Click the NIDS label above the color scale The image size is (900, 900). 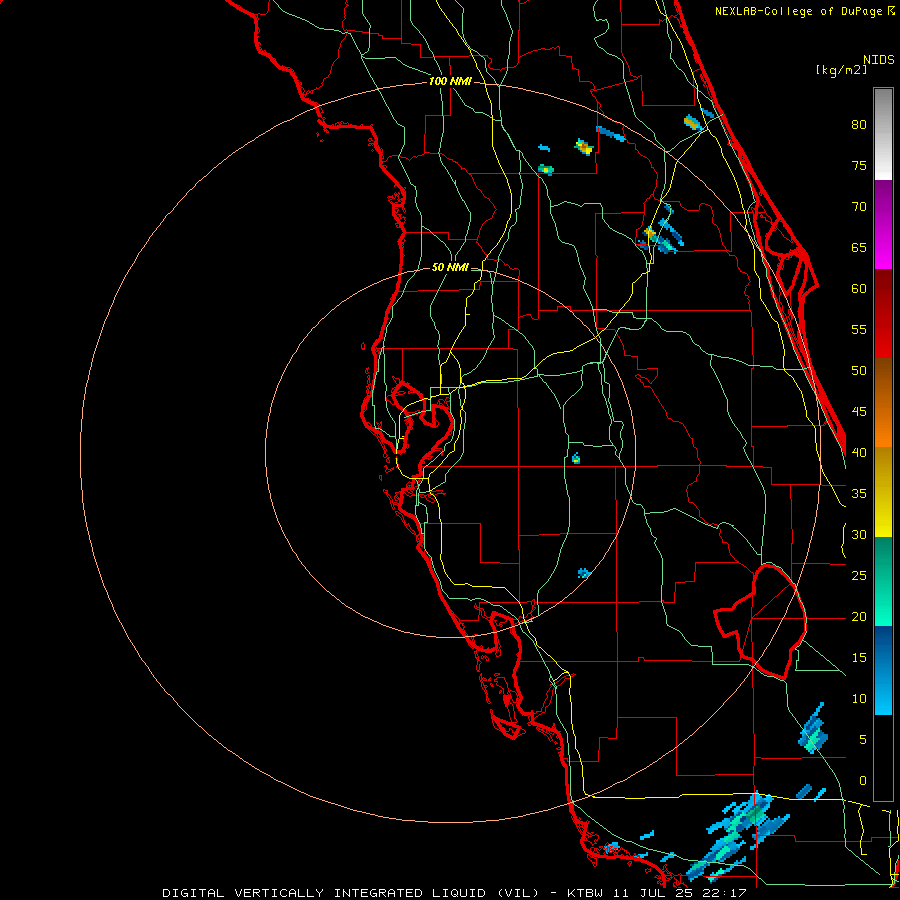pyautogui.click(x=878, y=60)
